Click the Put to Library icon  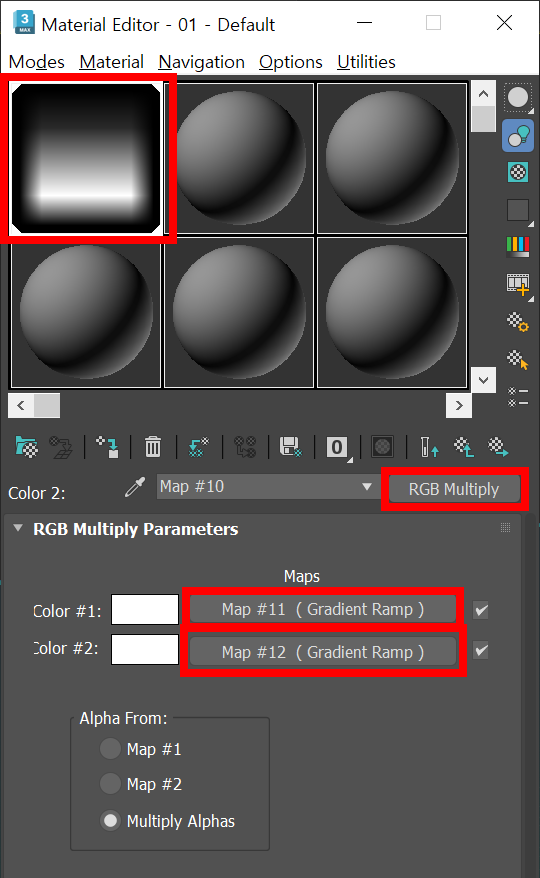[290, 447]
